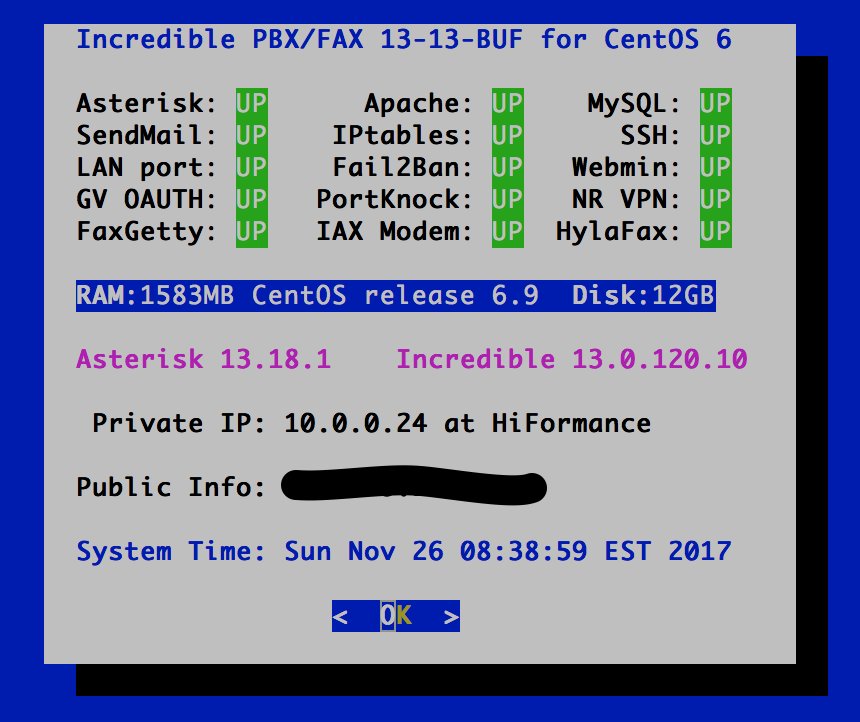This screenshot has width=860, height=722.
Task: Click the UP status next to IAX Modem
Action: click(x=508, y=232)
